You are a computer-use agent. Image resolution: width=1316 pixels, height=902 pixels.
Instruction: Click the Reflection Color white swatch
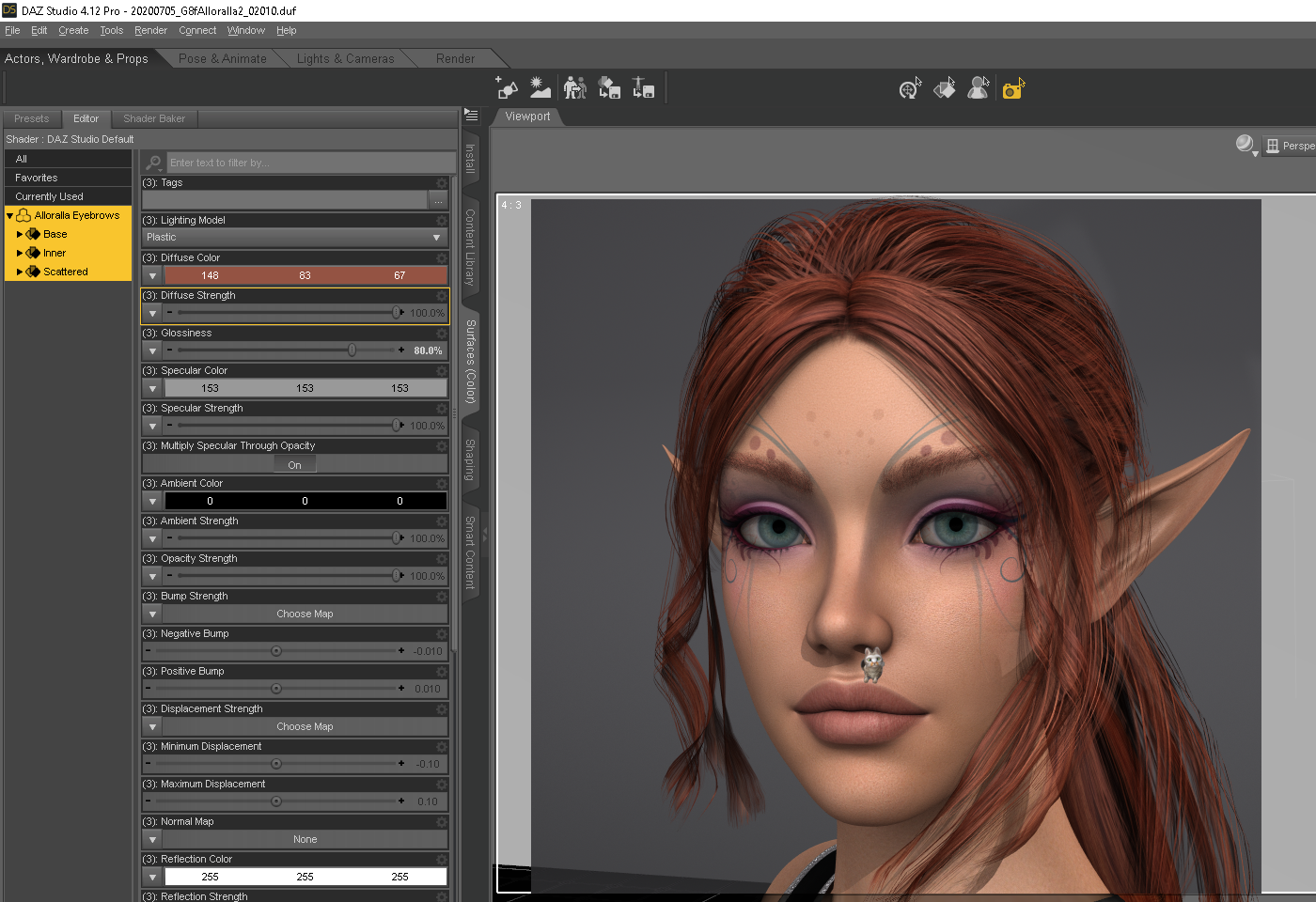click(x=305, y=877)
